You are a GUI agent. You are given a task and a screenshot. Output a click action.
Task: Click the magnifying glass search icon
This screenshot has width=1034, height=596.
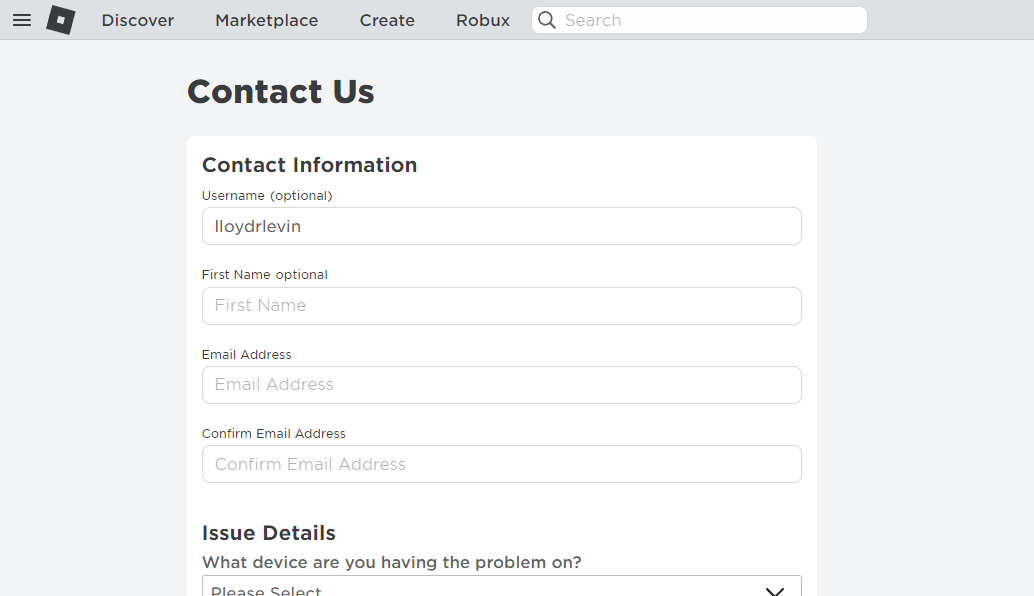coord(547,20)
